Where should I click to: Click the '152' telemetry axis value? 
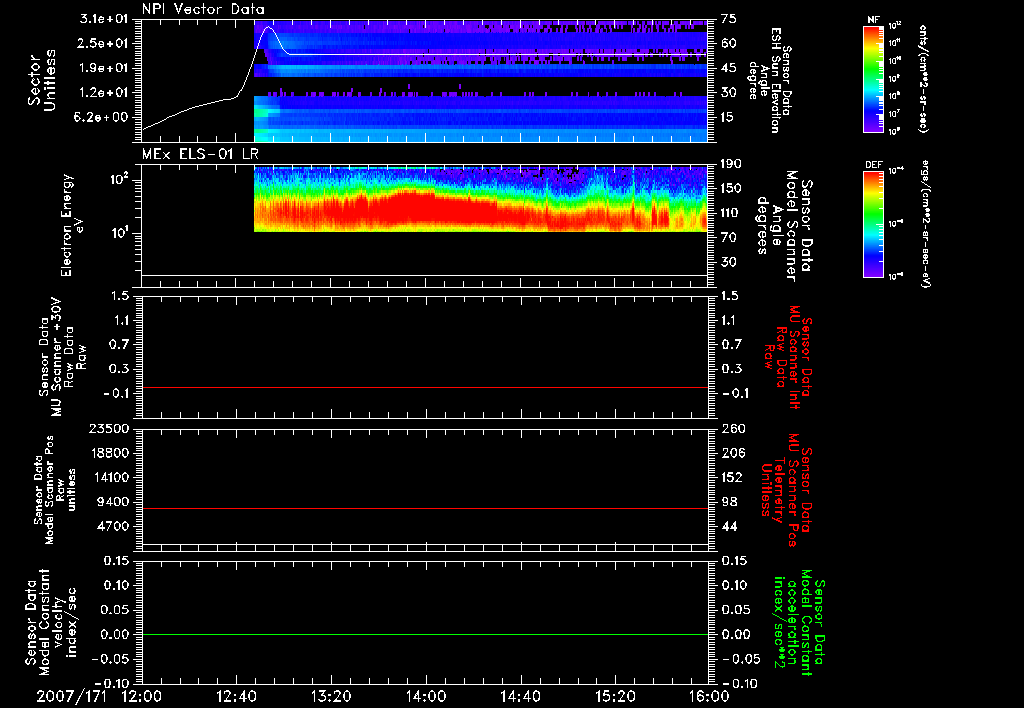(x=733, y=477)
